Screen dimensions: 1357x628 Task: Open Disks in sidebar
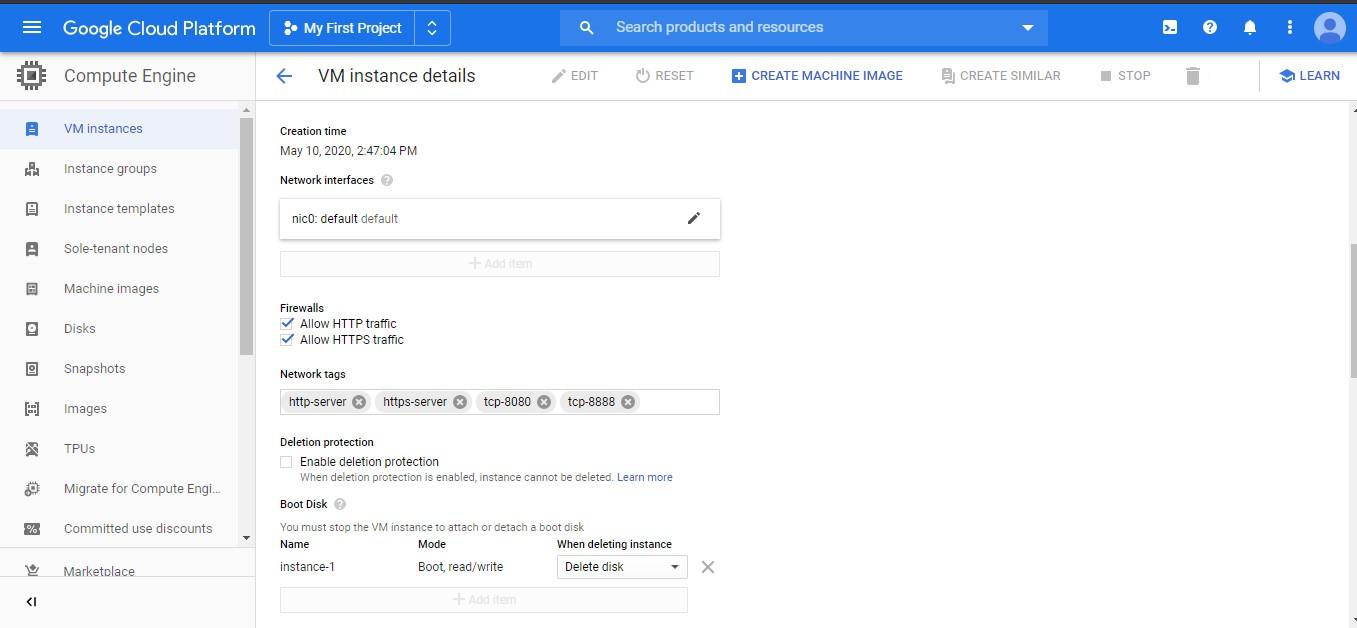pos(120,329)
